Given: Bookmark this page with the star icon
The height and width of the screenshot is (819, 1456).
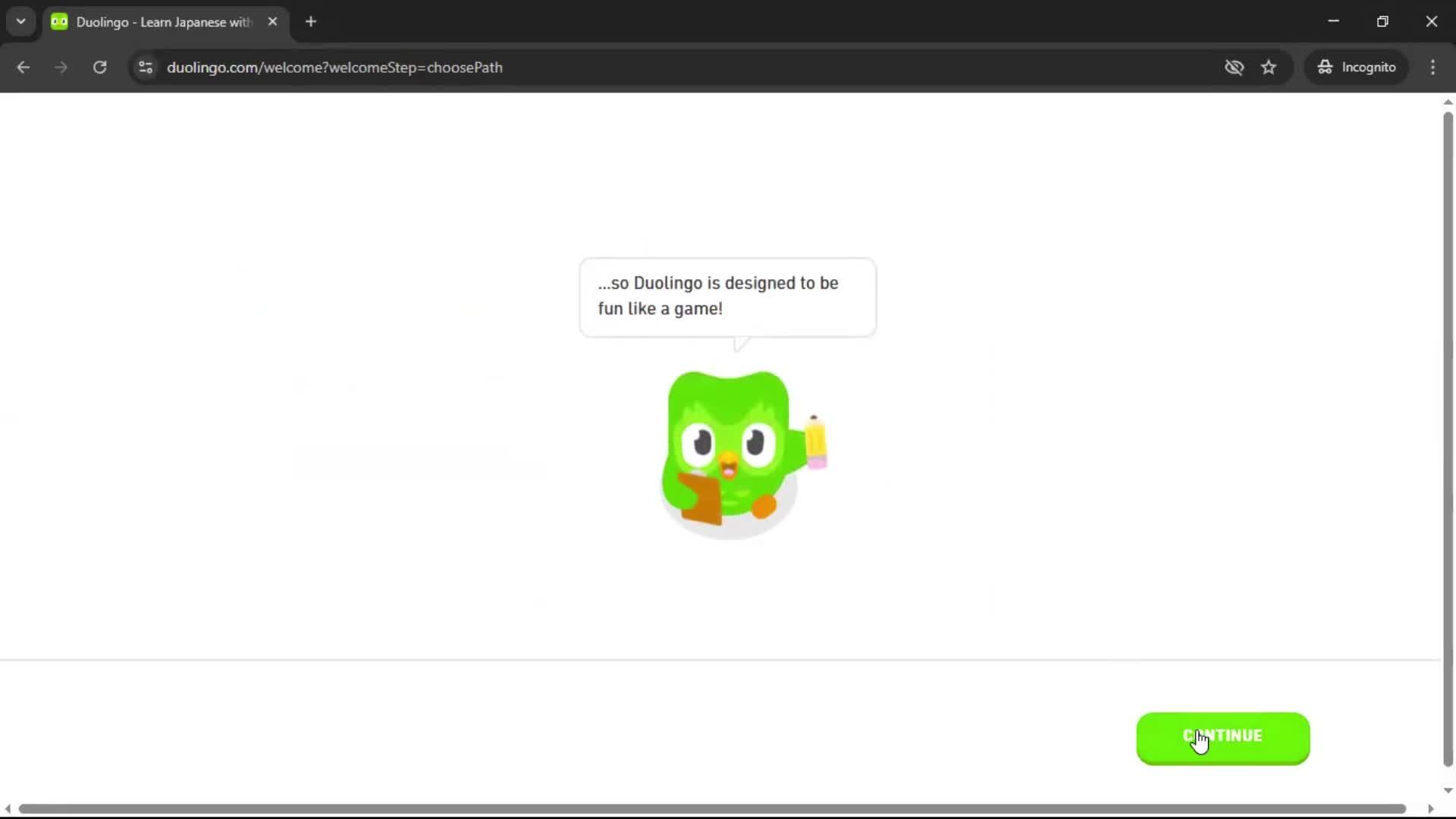Looking at the screenshot, I should coord(1269,67).
